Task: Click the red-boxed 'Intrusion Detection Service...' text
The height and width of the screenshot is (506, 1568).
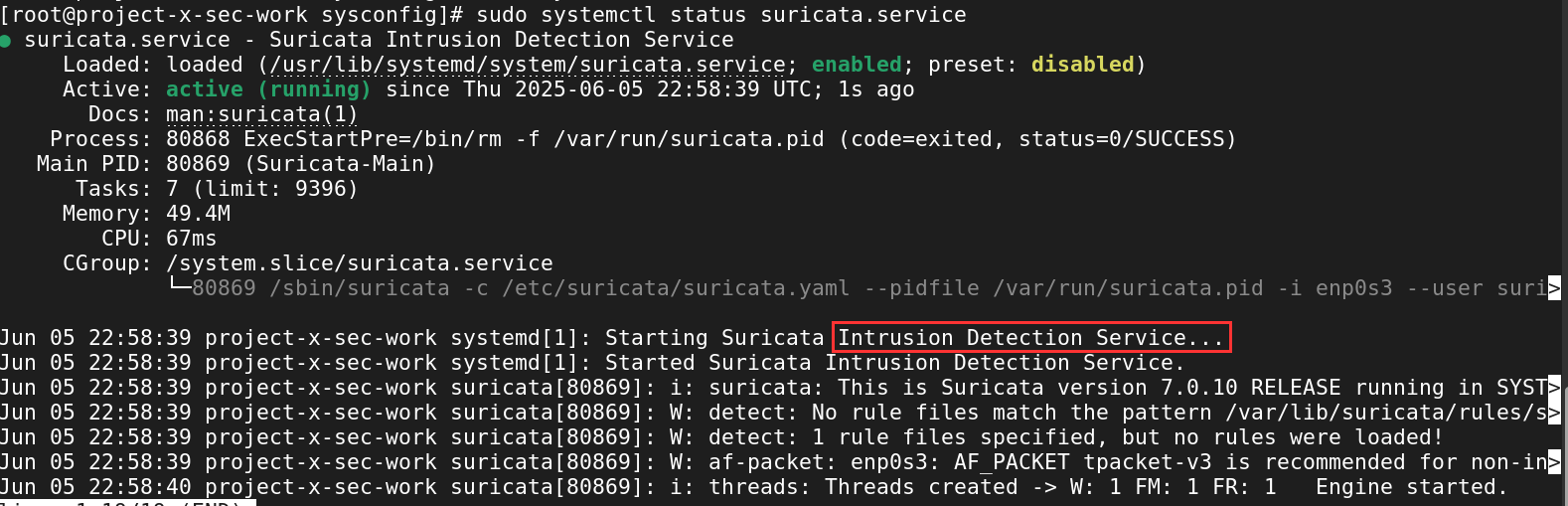Action: [x=1030, y=338]
